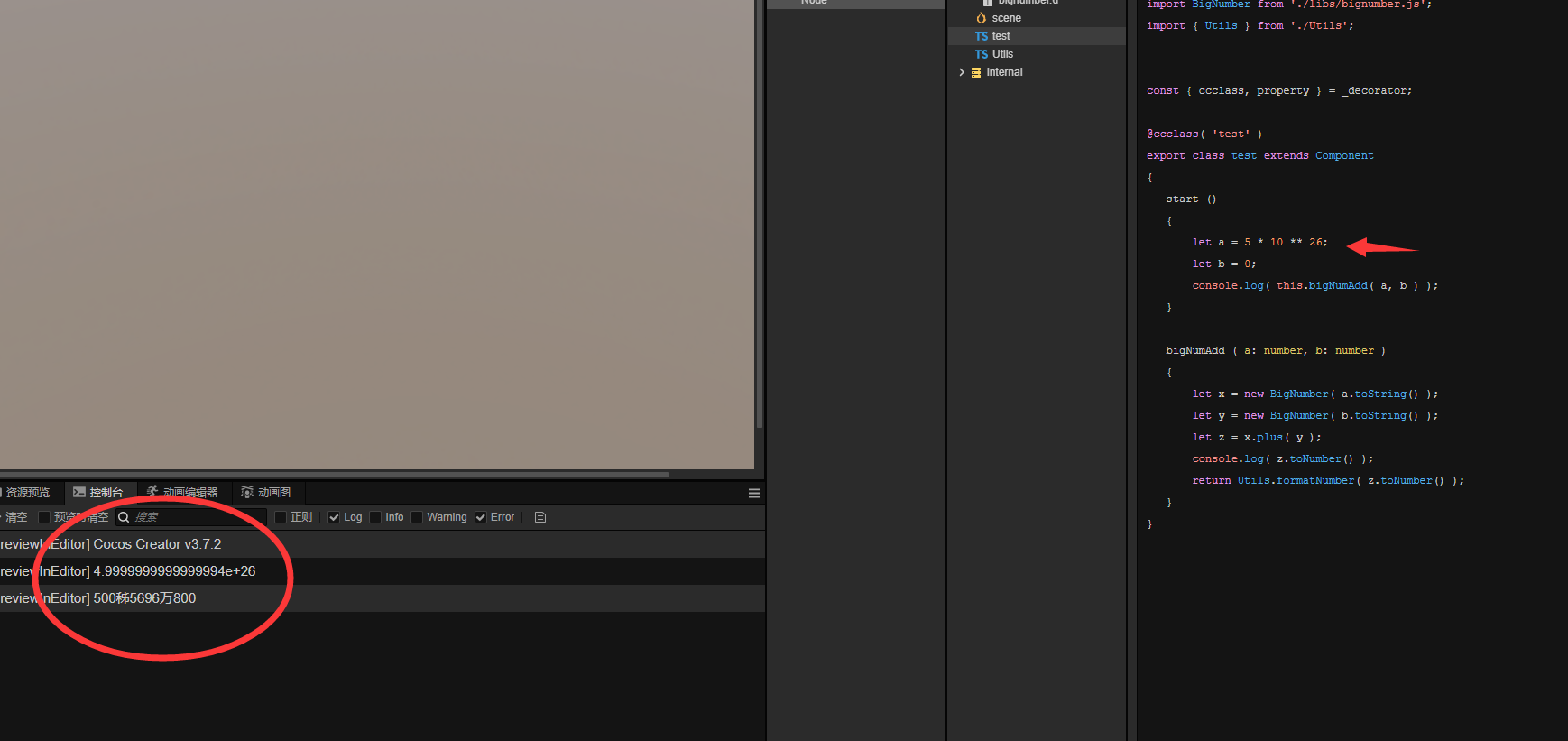Screen dimensions: 1568x741
Task: Select the 4.9999999999999994e+26 log entry
Action: point(383,571)
